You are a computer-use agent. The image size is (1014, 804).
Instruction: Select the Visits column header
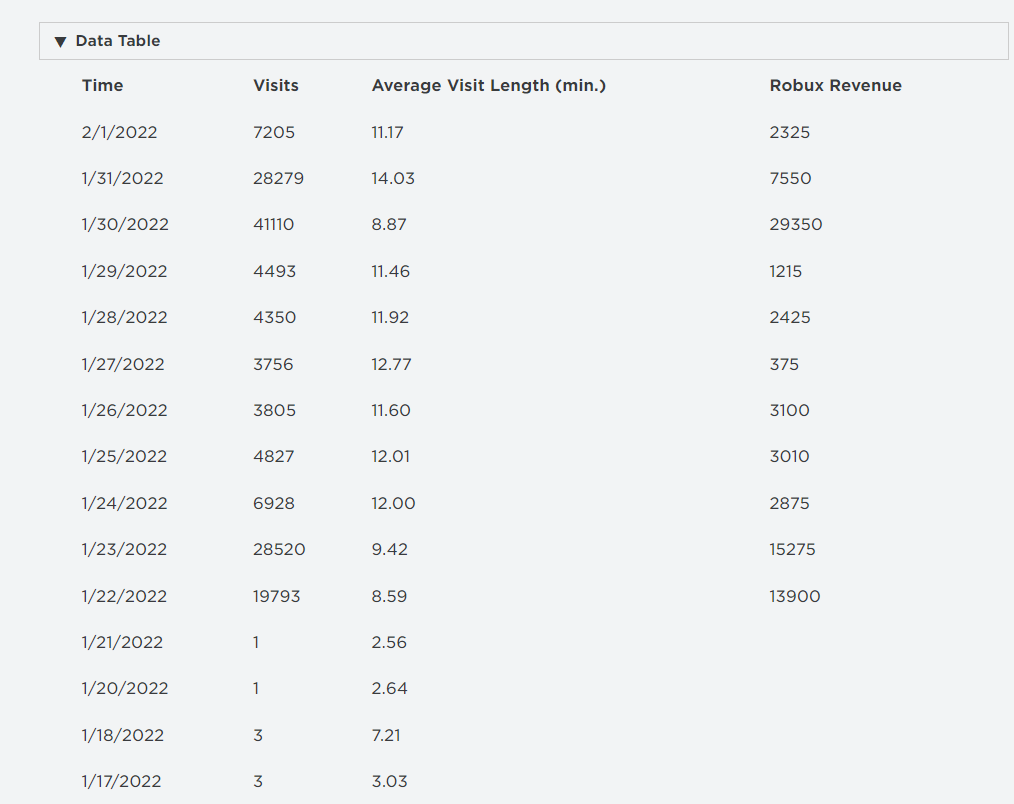276,86
